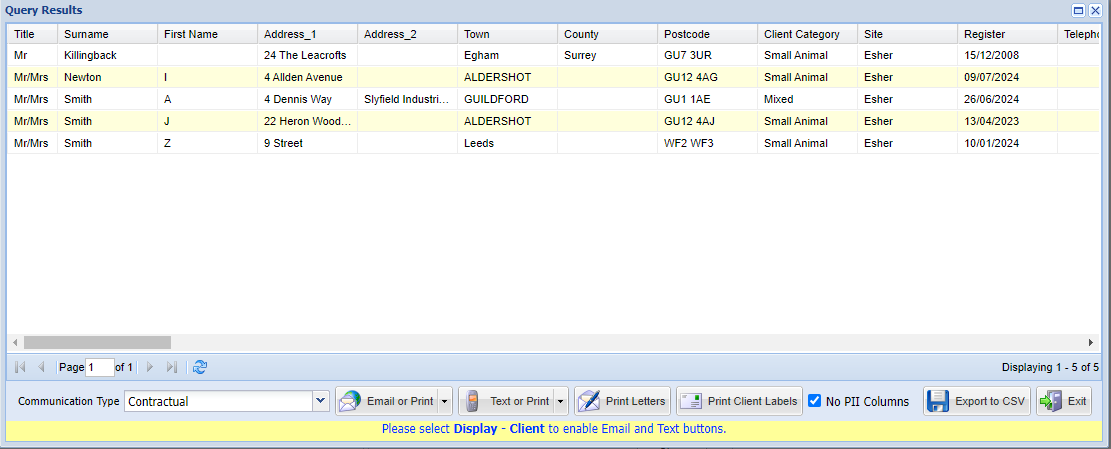
Task: Select register date 26/06/2024
Action: pos(1007,99)
